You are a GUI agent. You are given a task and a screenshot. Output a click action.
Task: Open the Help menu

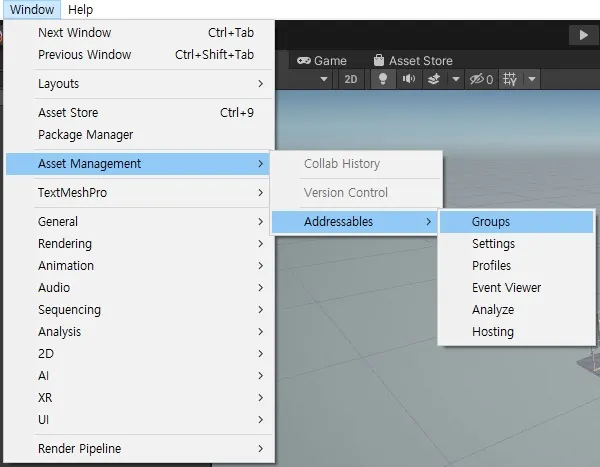coord(80,9)
